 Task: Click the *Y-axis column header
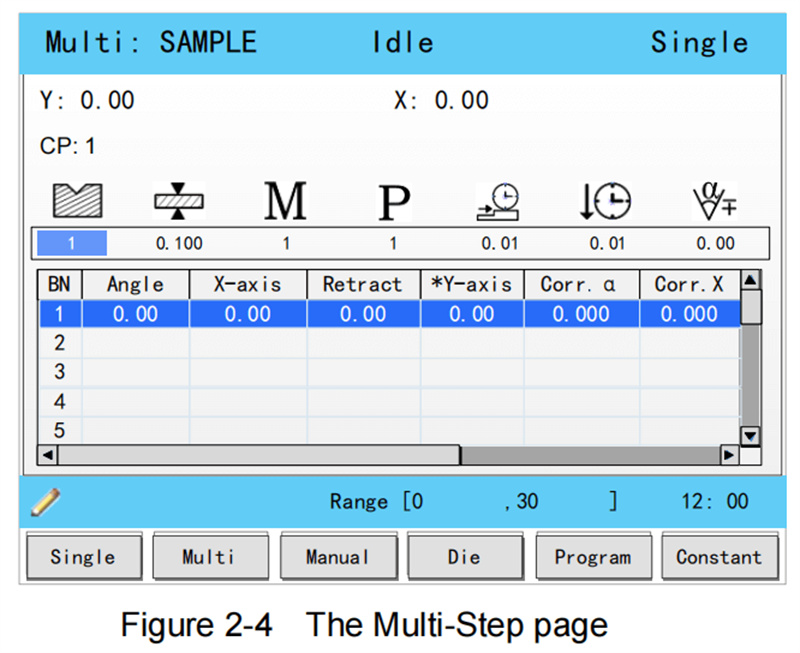(x=472, y=285)
